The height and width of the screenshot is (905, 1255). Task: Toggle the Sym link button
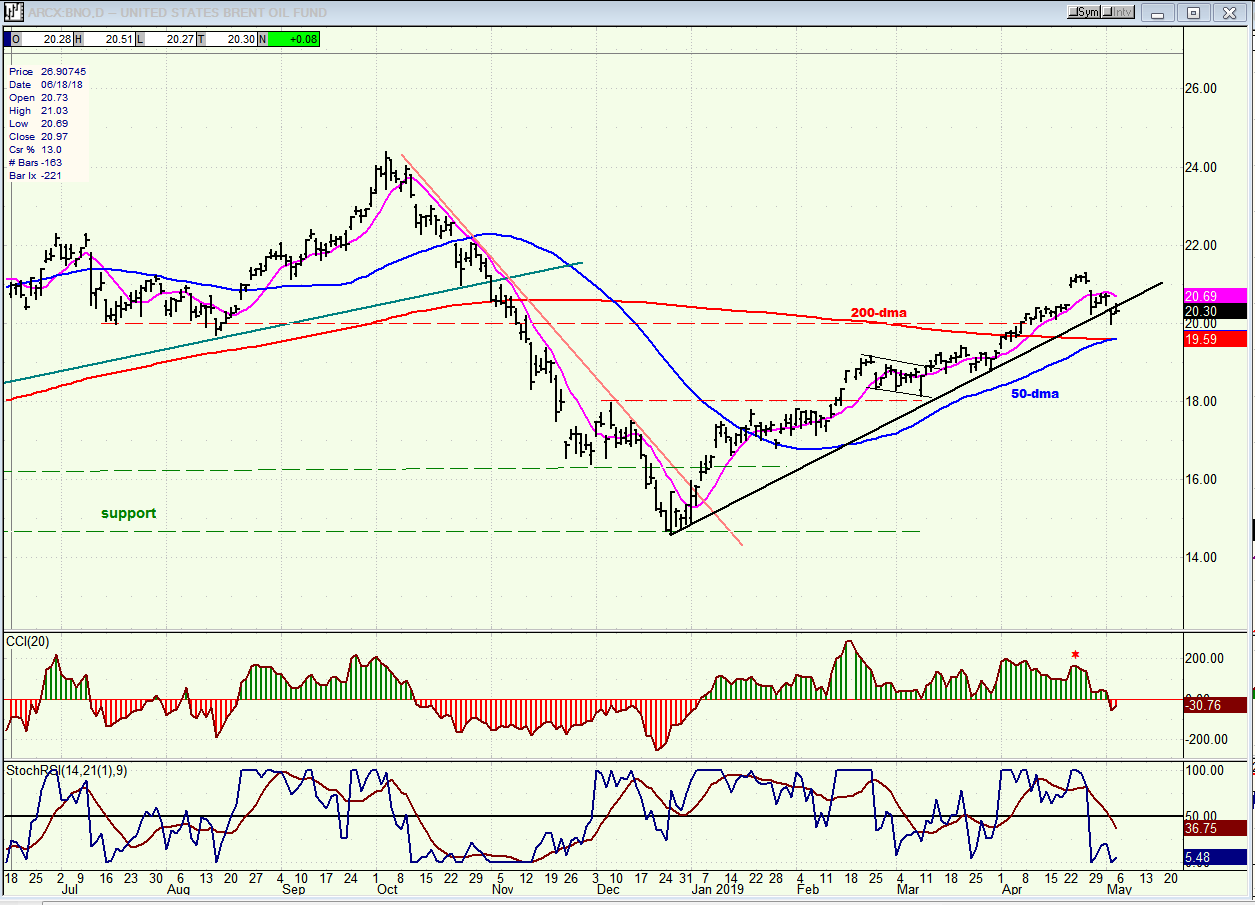tap(1084, 12)
